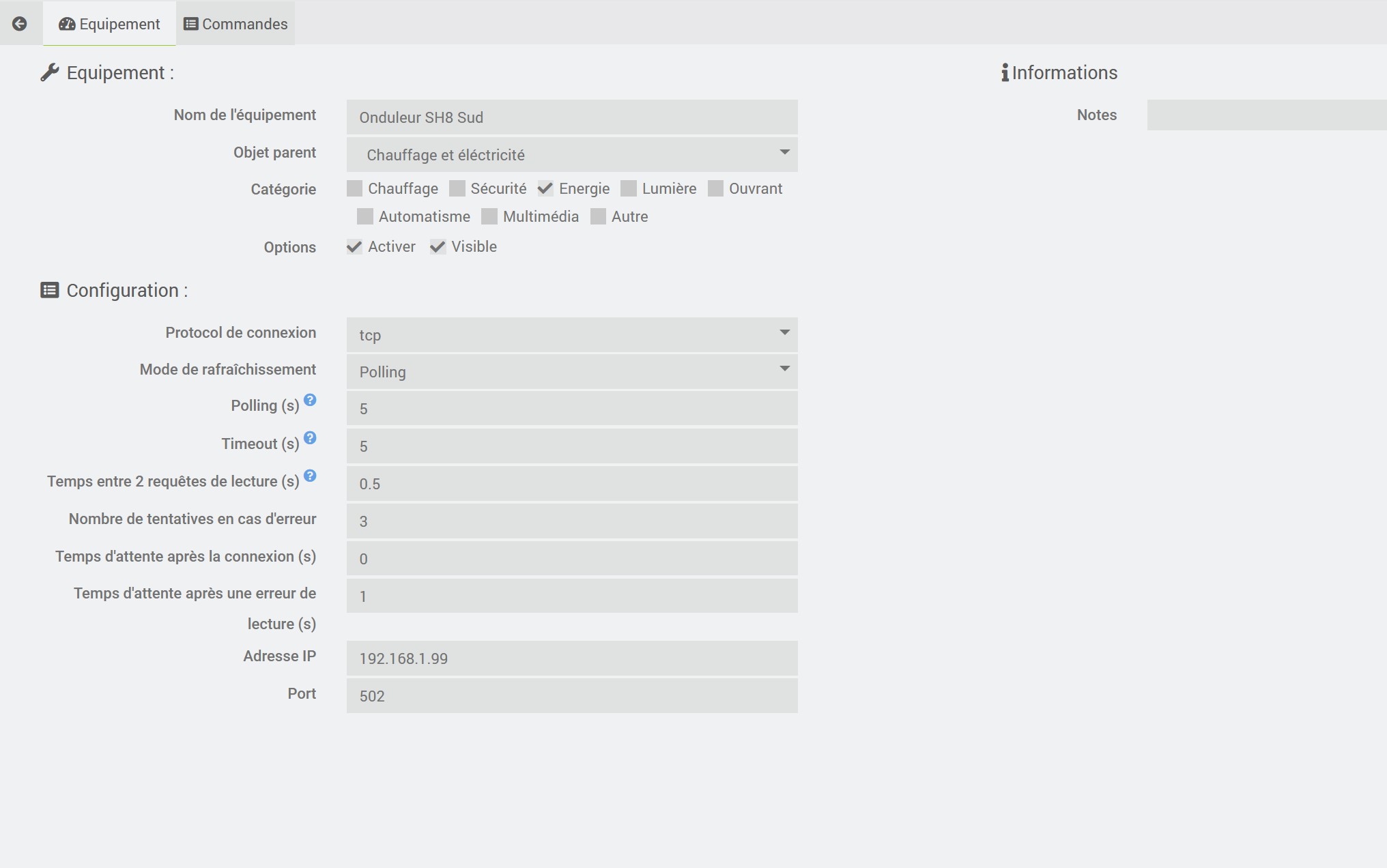Check the Sécurité category checkbox
1387x868 pixels.
tap(457, 188)
